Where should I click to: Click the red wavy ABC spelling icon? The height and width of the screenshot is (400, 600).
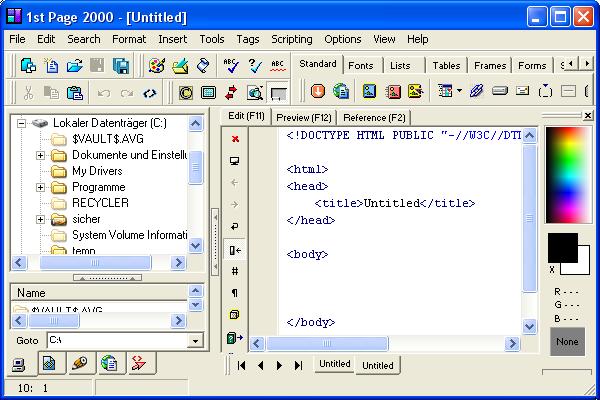click(277, 66)
